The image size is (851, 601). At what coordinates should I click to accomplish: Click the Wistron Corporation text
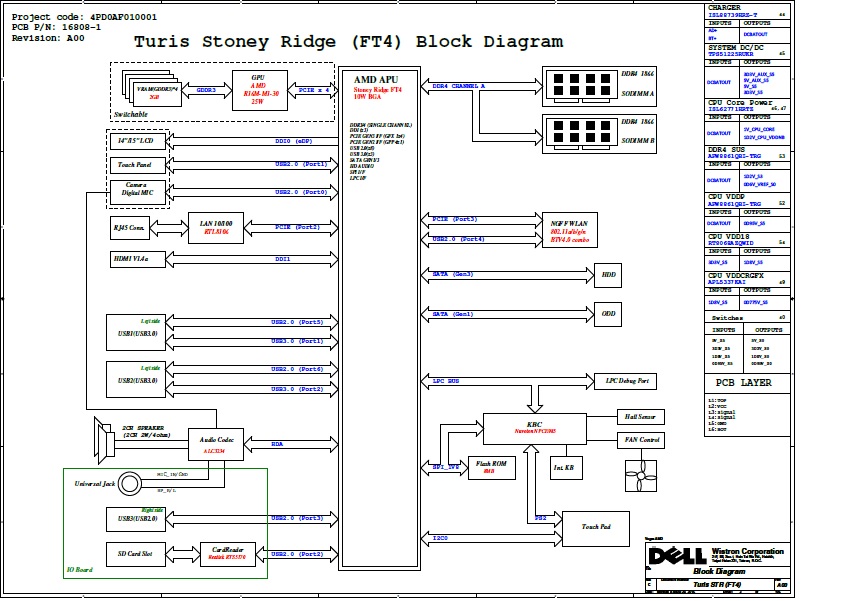coord(747,551)
